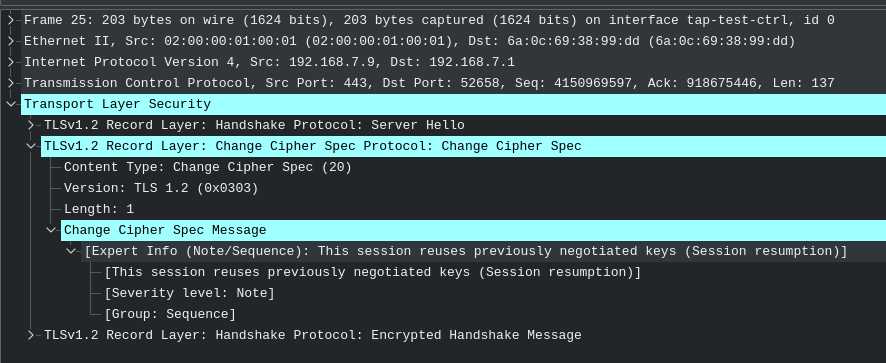Viewport: 886px width, 363px height.
Task: Select the Version: TLS 1.2 field
Action: pos(160,188)
